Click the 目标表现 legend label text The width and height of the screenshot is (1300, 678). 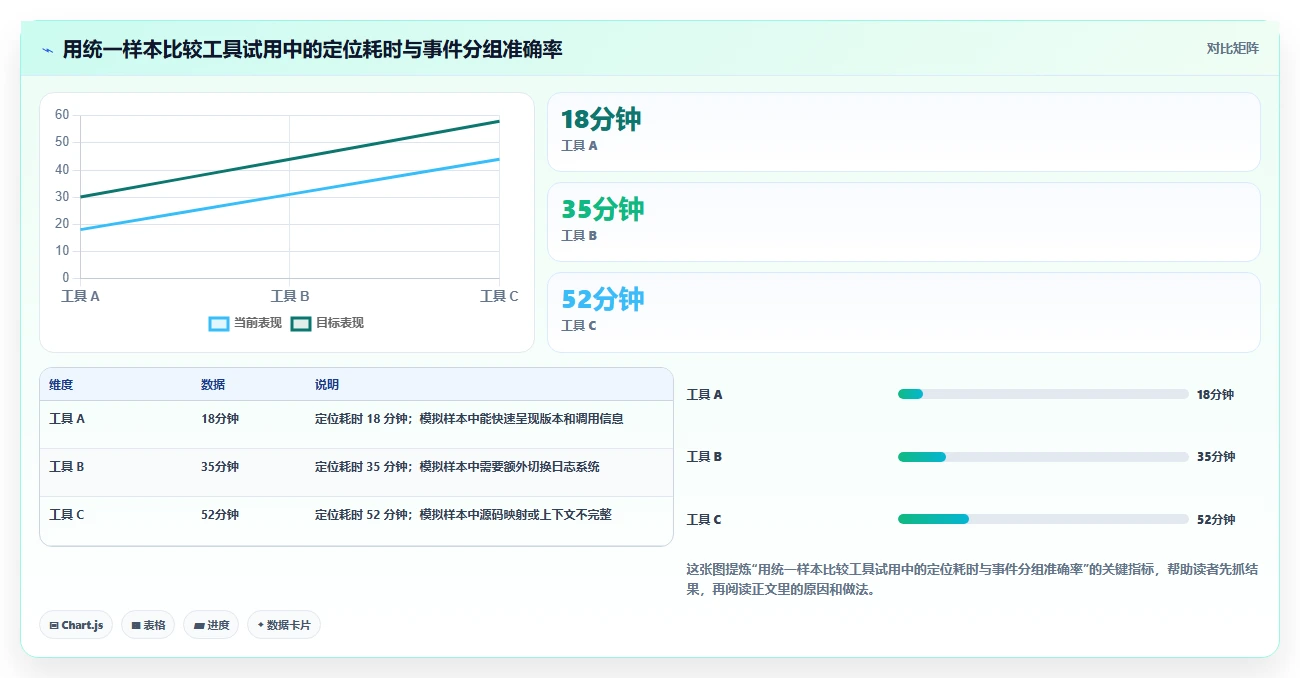click(340, 323)
